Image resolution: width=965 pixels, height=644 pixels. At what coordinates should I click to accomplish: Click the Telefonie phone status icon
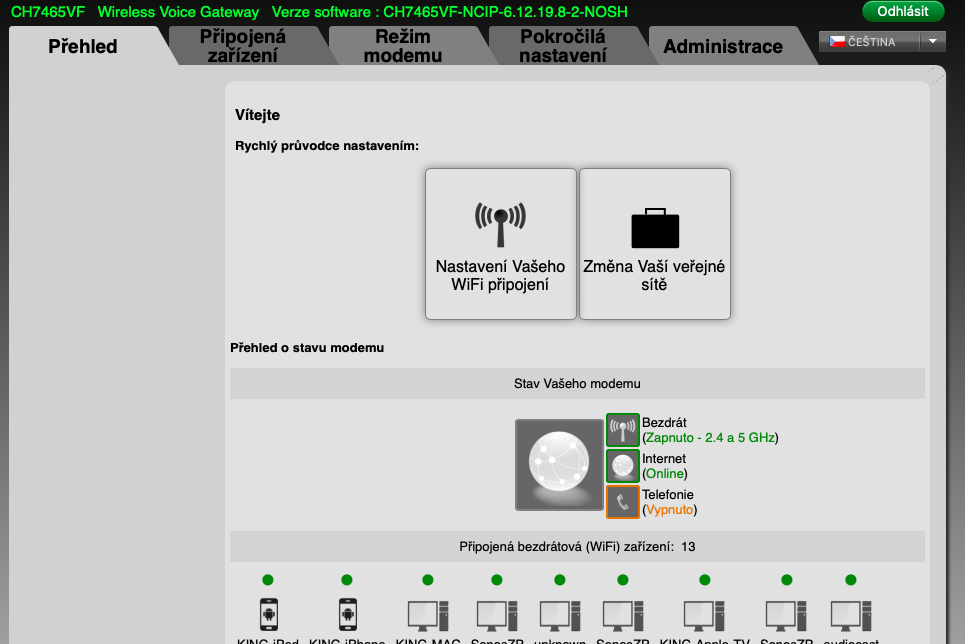(x=622, y=502)
